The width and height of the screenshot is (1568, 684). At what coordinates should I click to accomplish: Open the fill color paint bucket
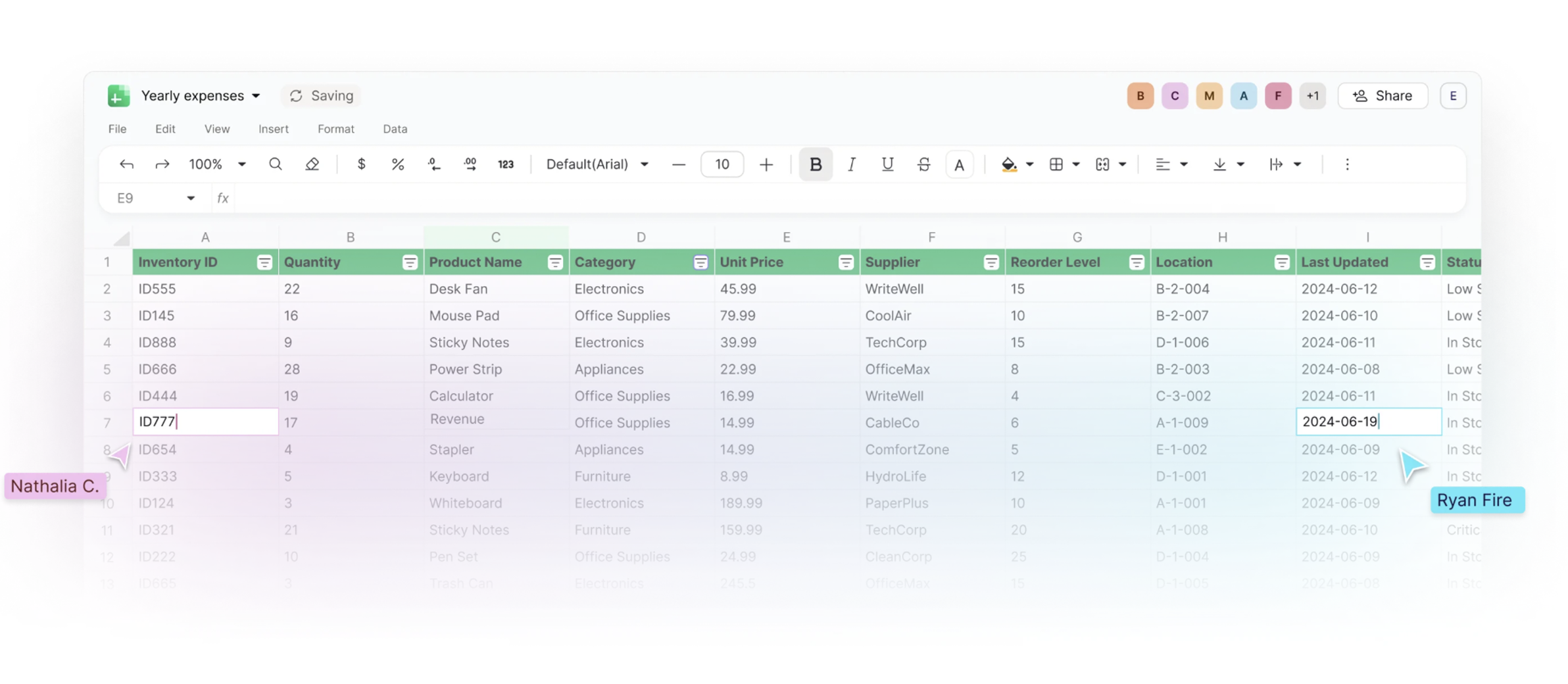coord(1008,164)
